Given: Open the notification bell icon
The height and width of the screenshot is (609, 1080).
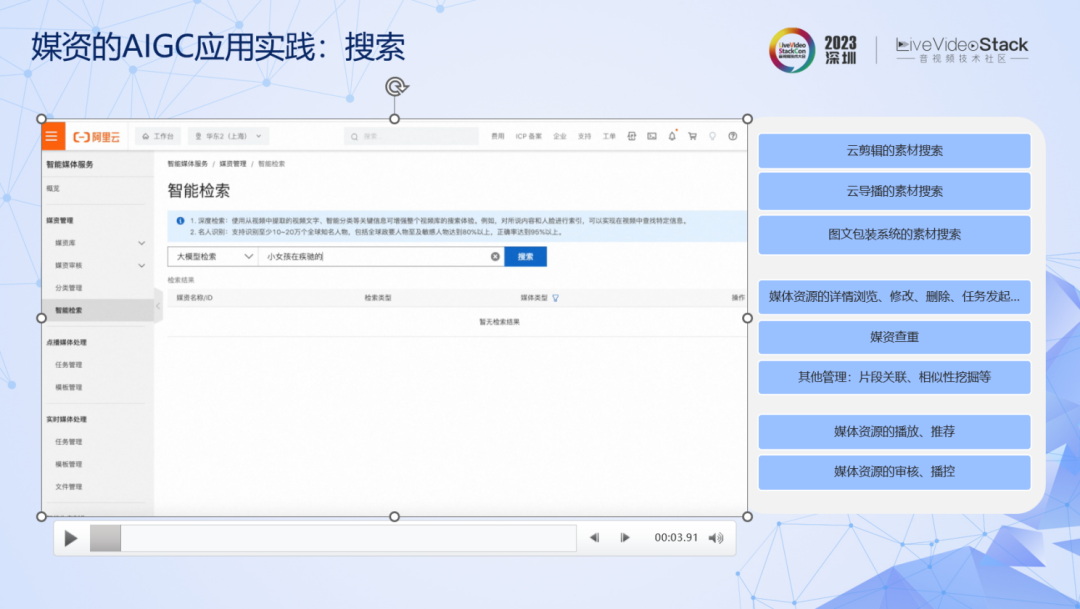Looking at the screenshot, I should [x=672, y=136].
